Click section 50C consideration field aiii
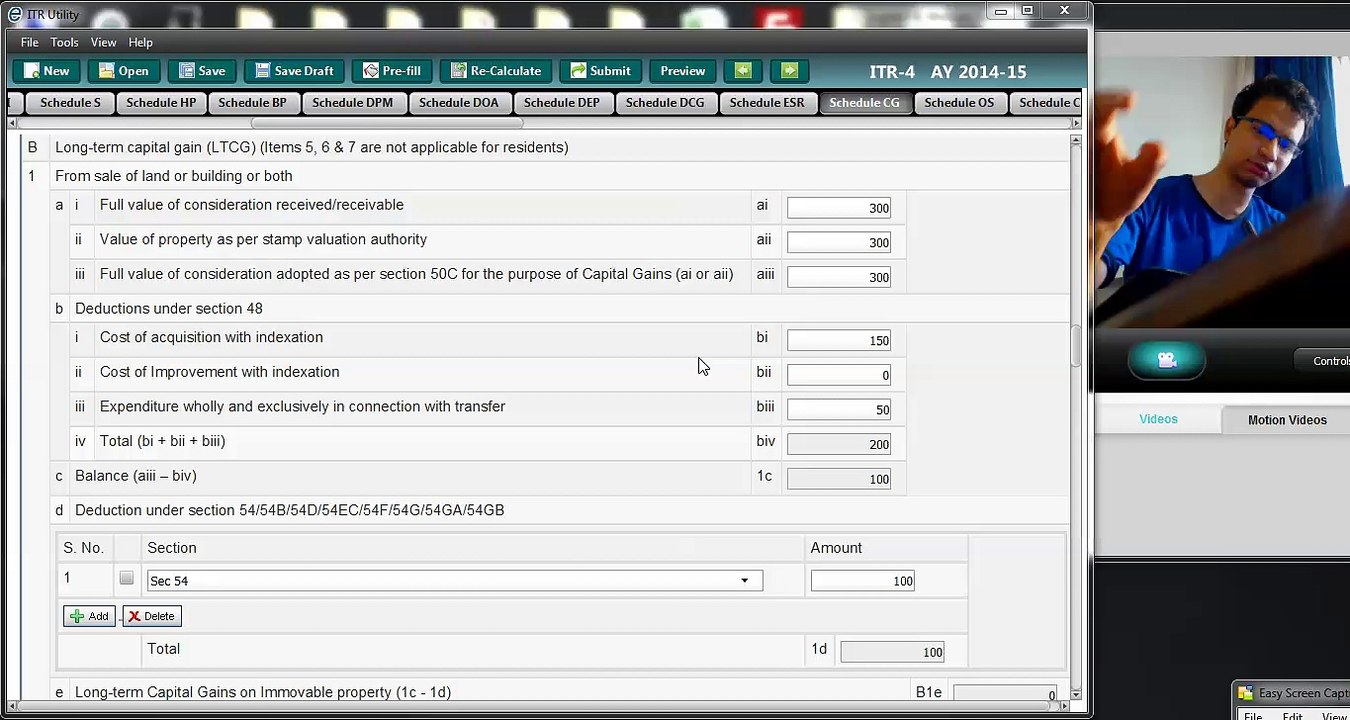The image size is (1350, 720). [x=839, y=277]
